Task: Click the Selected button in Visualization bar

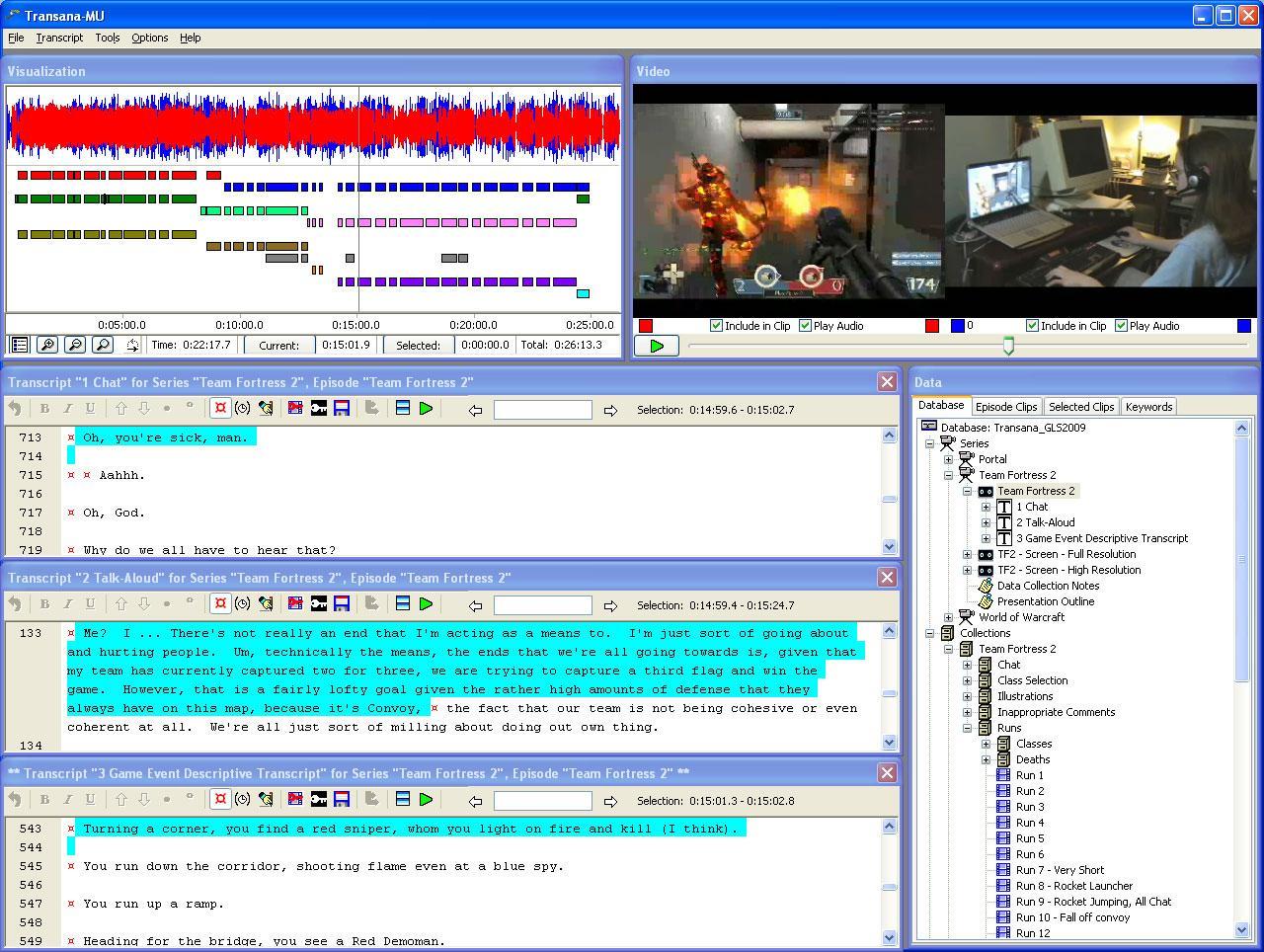Action: click(418, 346)
